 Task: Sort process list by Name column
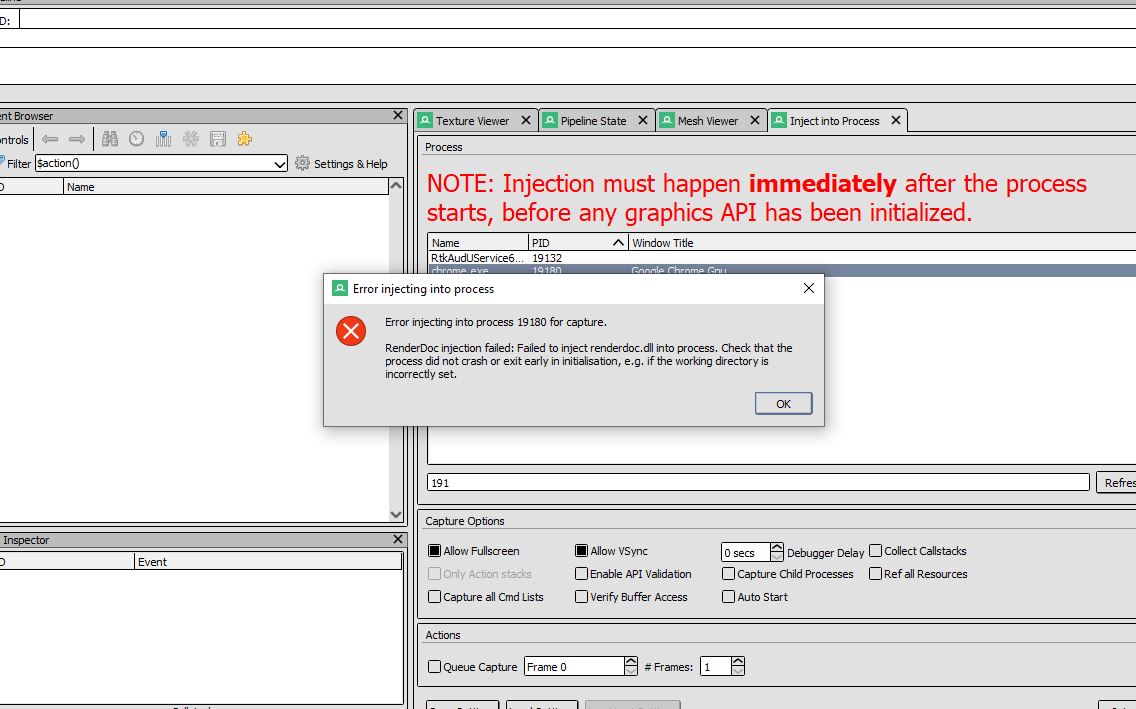(x=478, y=243)
